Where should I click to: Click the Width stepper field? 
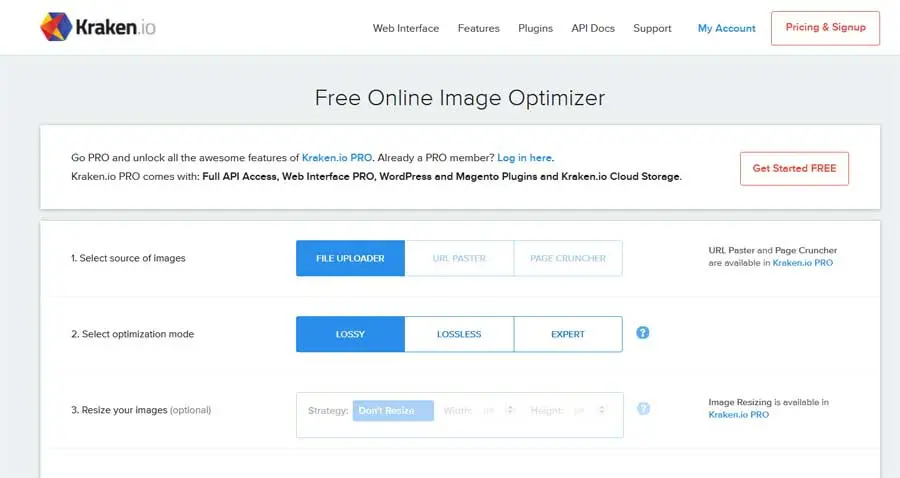click(498, 410)
